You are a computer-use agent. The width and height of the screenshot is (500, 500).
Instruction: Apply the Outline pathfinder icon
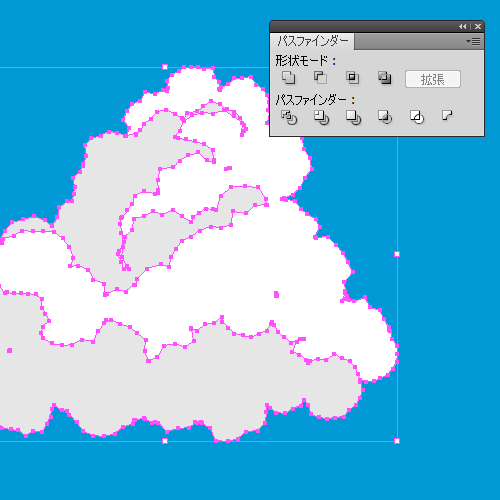click(x=417, y=117)
